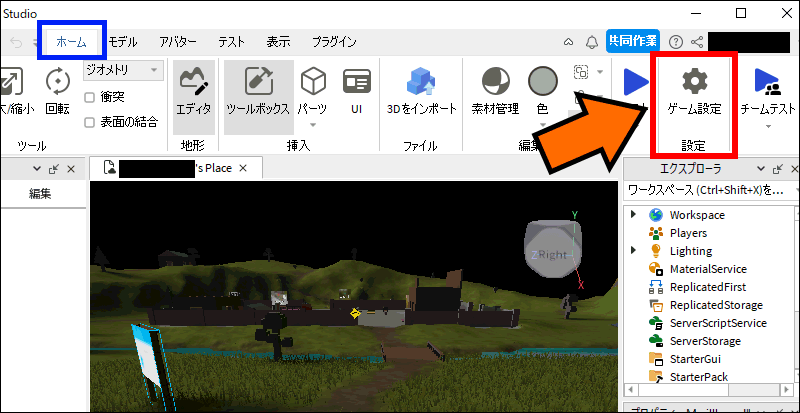
Task: Open the プラグイン ribbon tab
Action: 334,42
